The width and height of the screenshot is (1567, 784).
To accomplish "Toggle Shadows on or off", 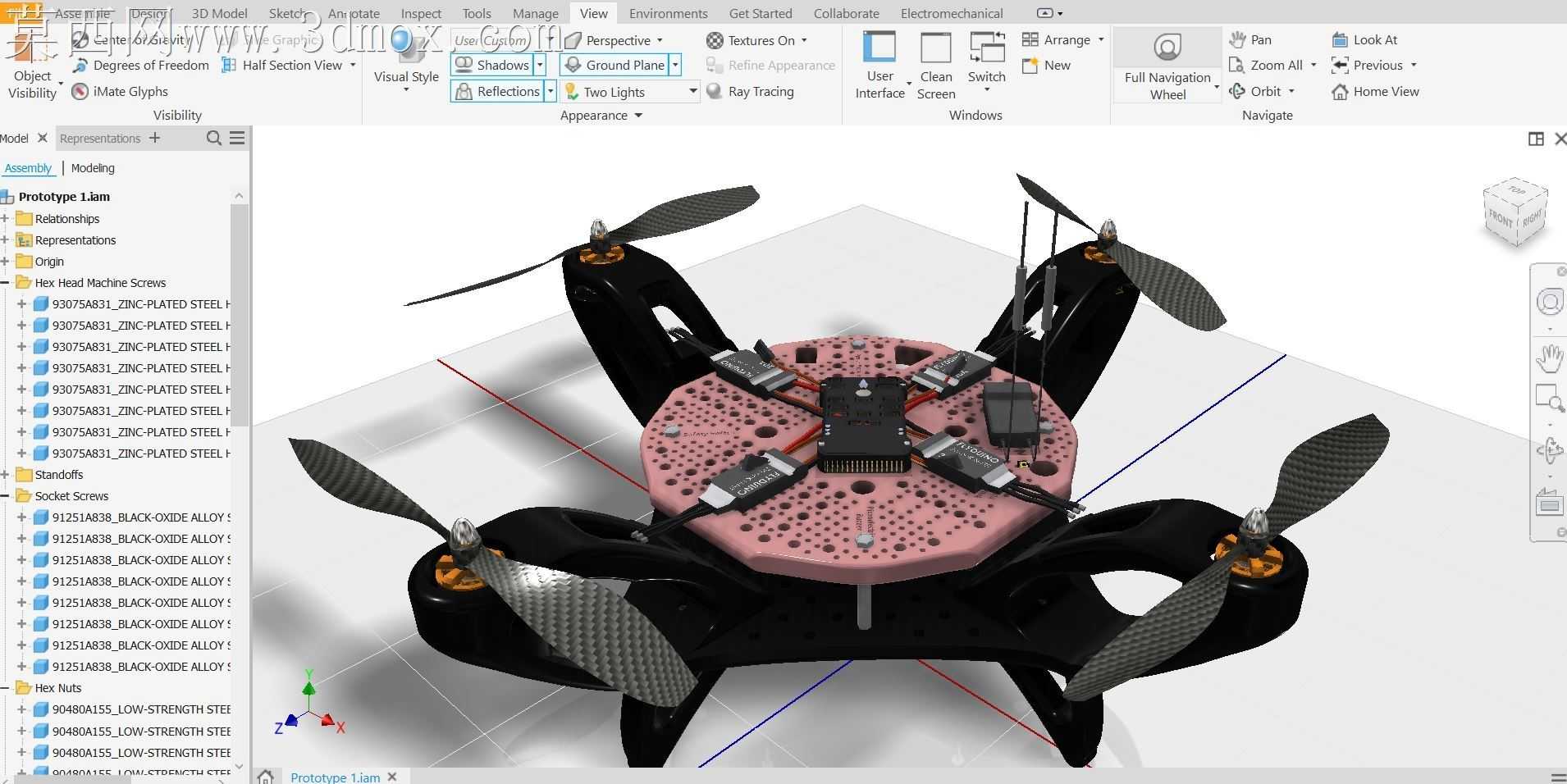I will coord(492,65).
